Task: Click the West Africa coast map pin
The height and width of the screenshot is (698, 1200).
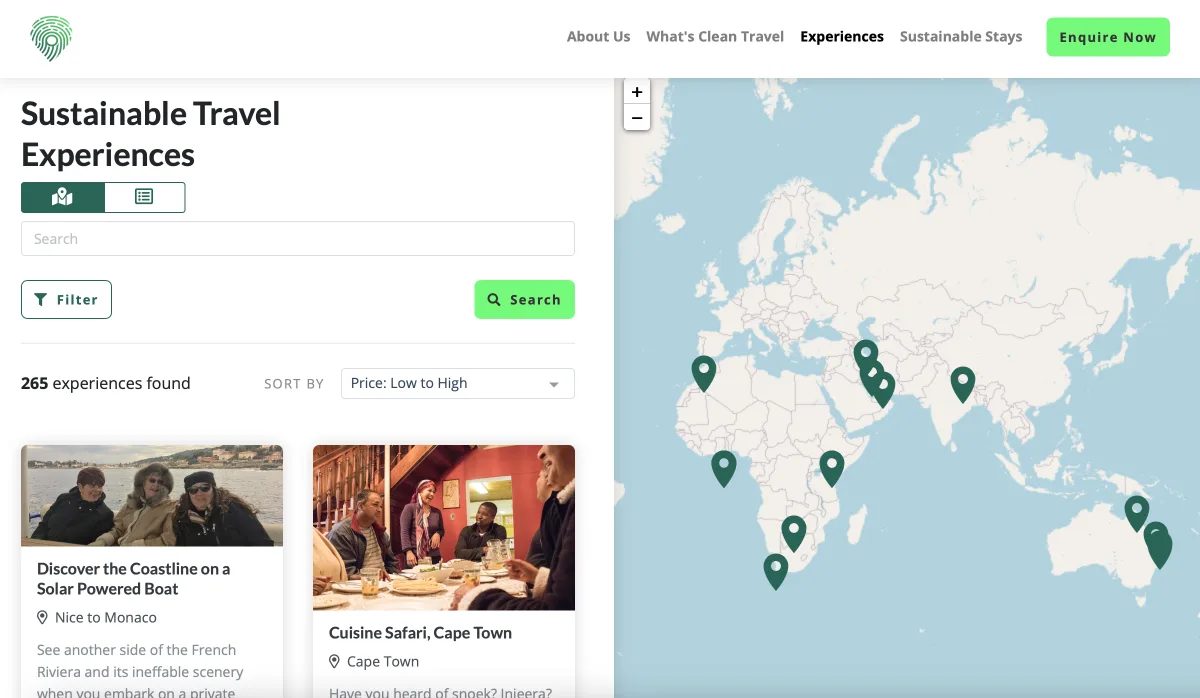Action: pyautogui.click(x=724, y=468)
